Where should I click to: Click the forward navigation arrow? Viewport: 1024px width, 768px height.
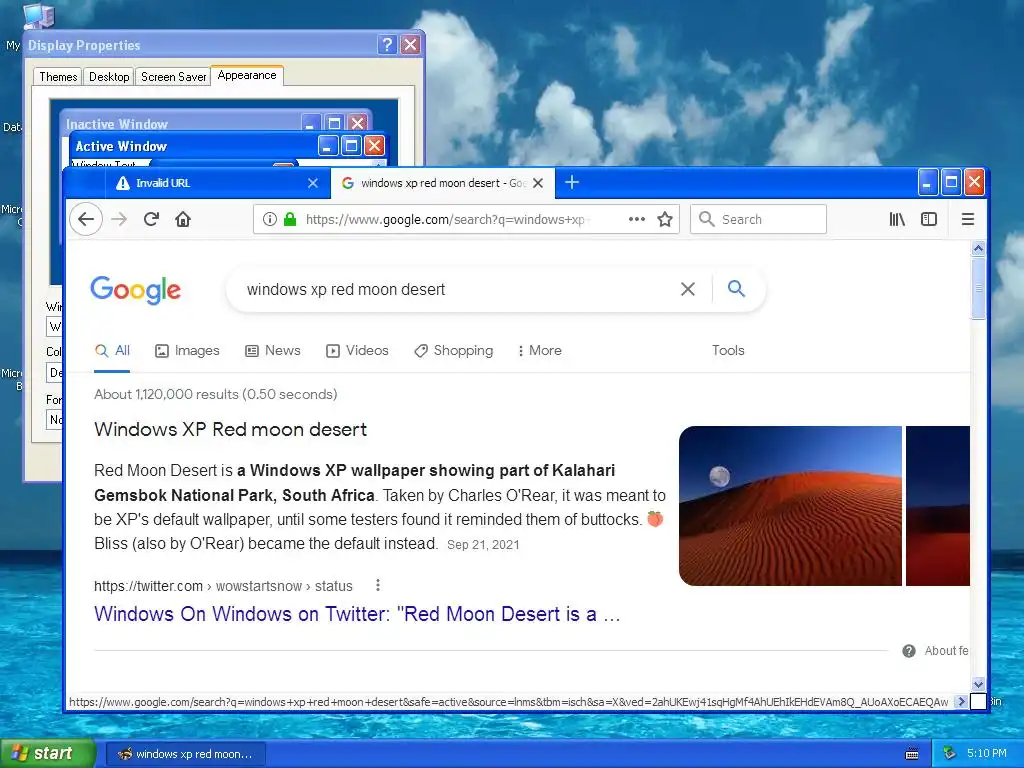(119, 219)
